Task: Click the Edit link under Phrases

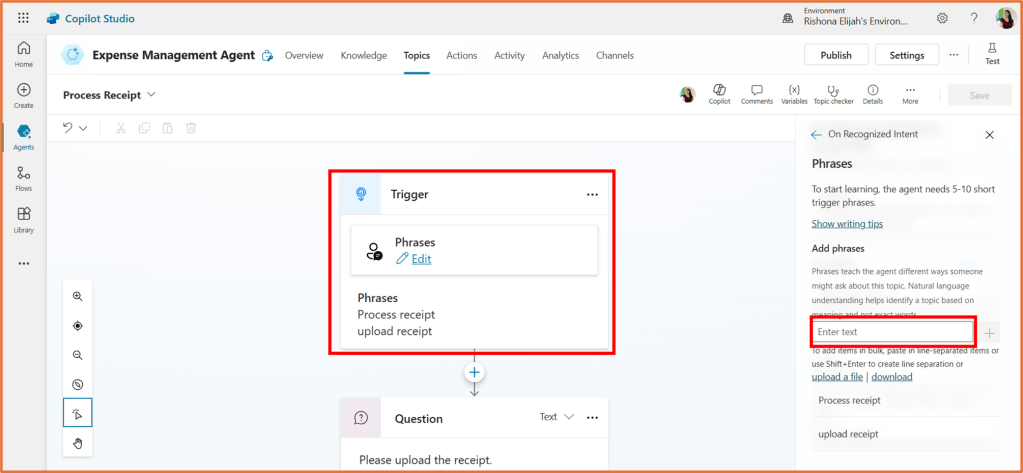Action: [421, 259]
